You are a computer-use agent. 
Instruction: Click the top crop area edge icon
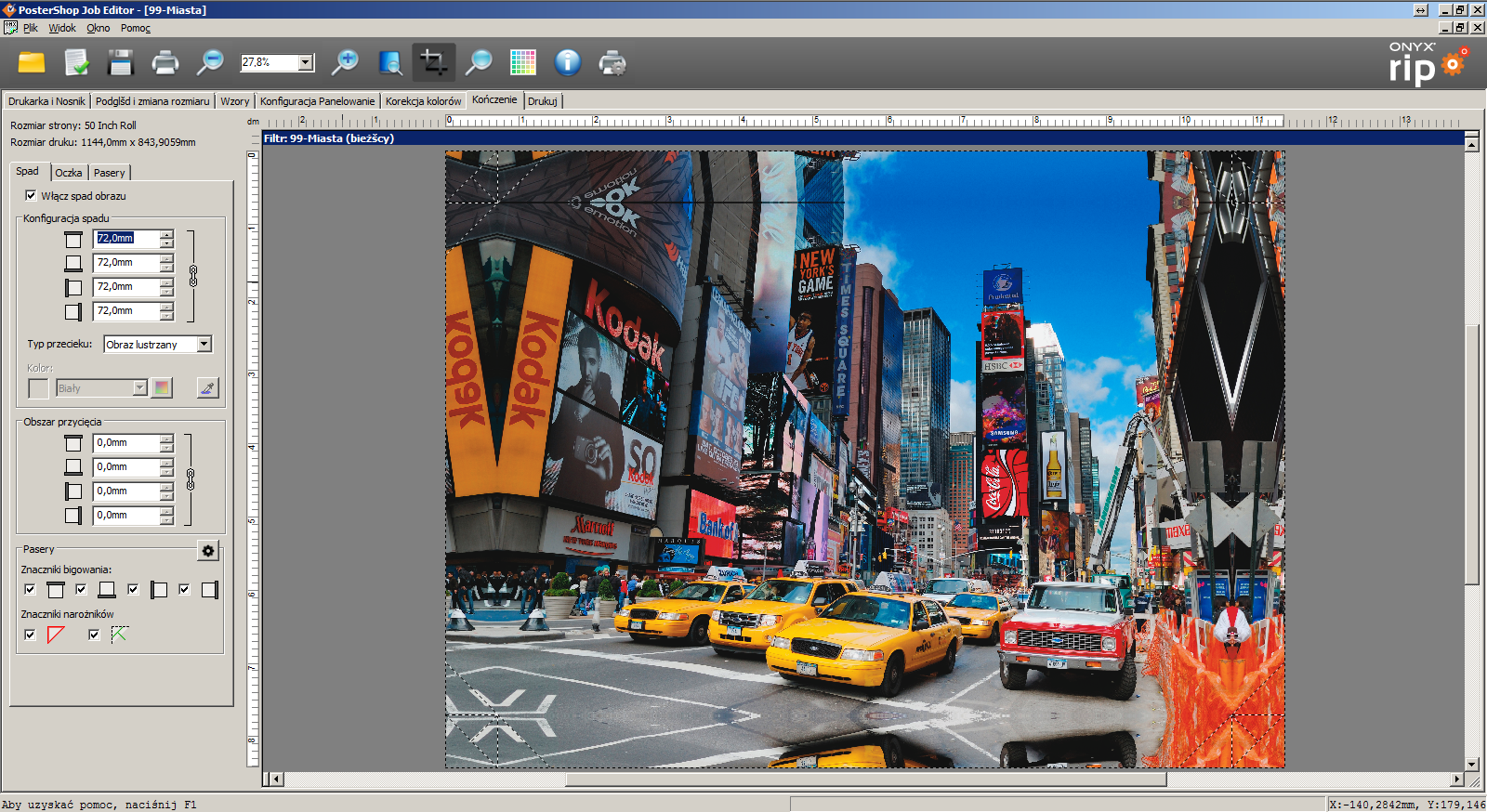(x=73, y=443)
